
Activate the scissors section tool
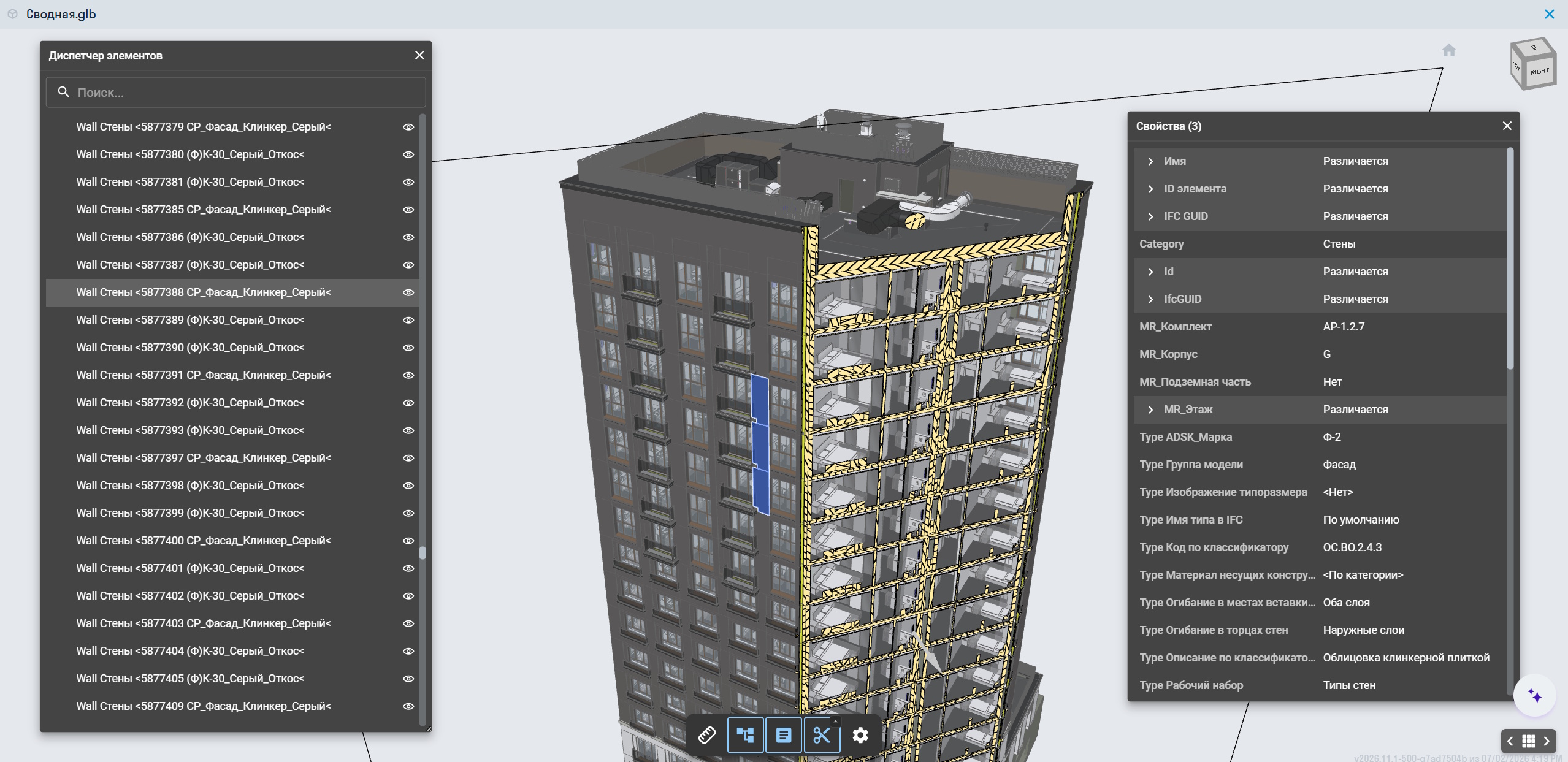tap(822, 735)
